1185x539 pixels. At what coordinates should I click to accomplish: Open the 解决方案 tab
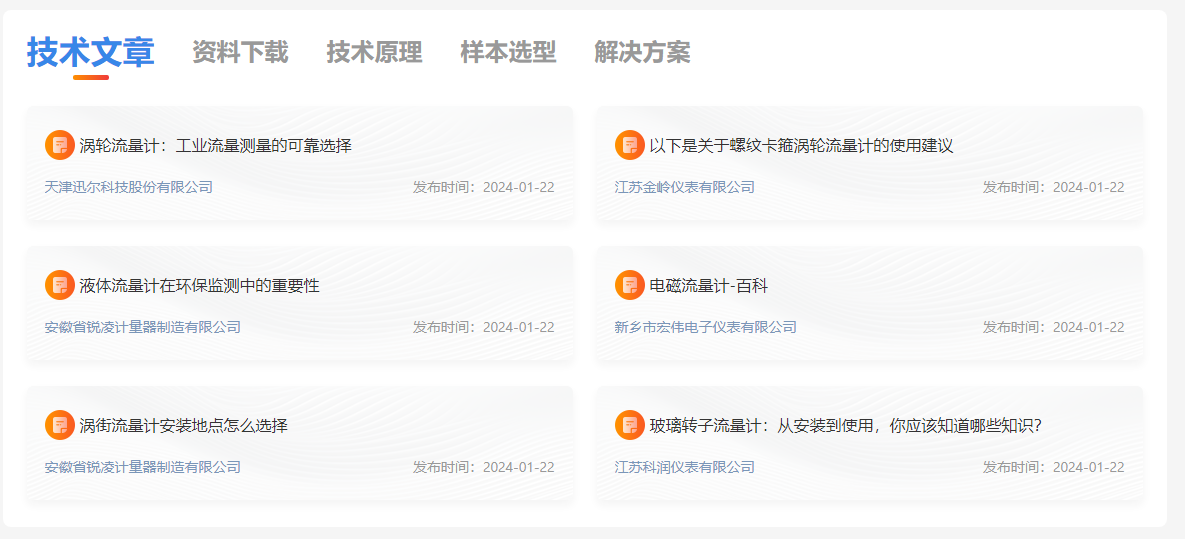[x=642, y=52]
